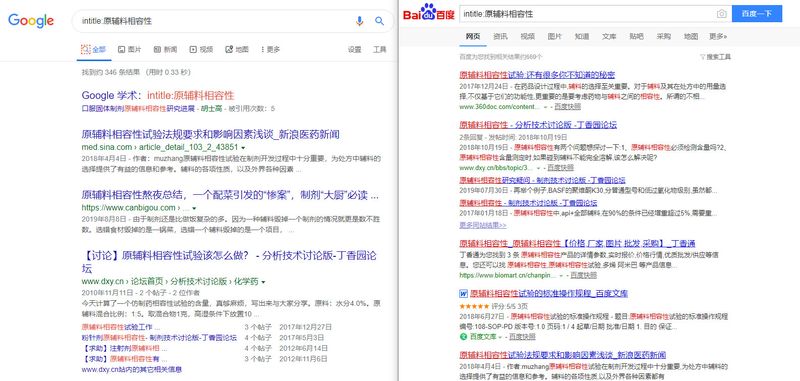Expand Google 更多 menu
The image size is (800, 381).
click(270, 49)
